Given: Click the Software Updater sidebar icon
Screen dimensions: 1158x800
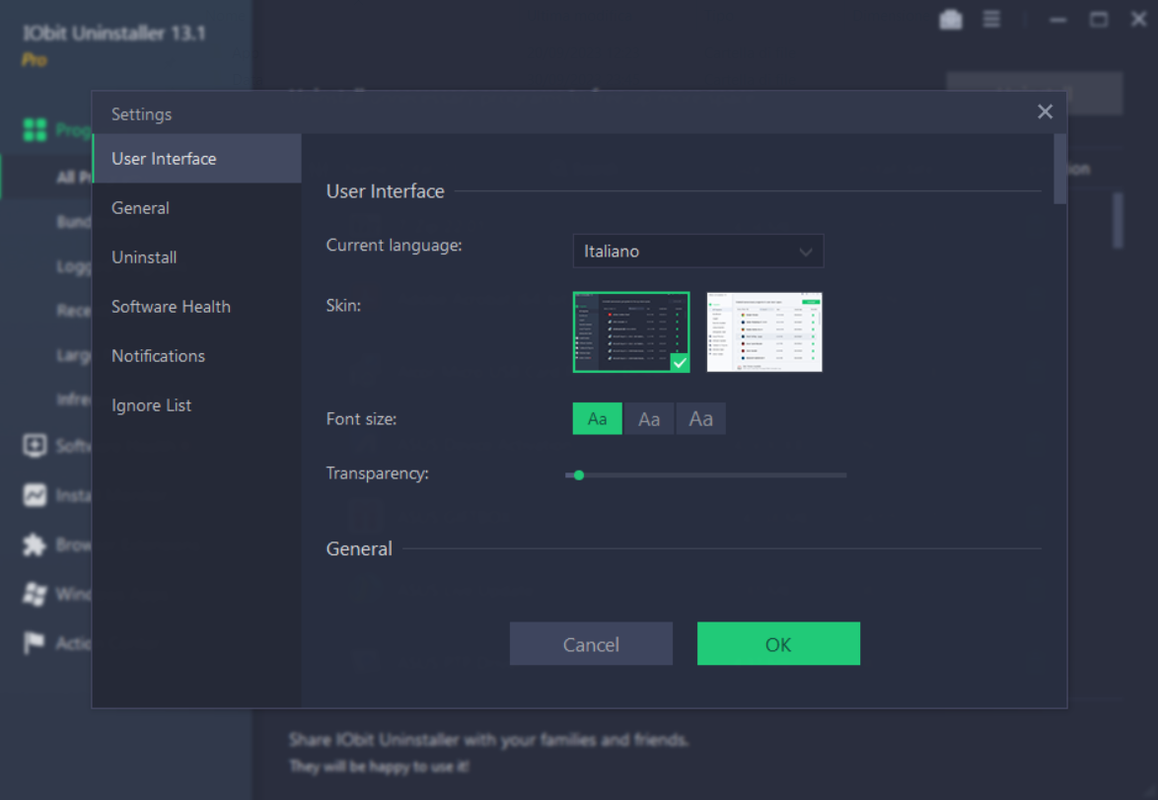Looking at the screenshot, I should coord(35,445).
